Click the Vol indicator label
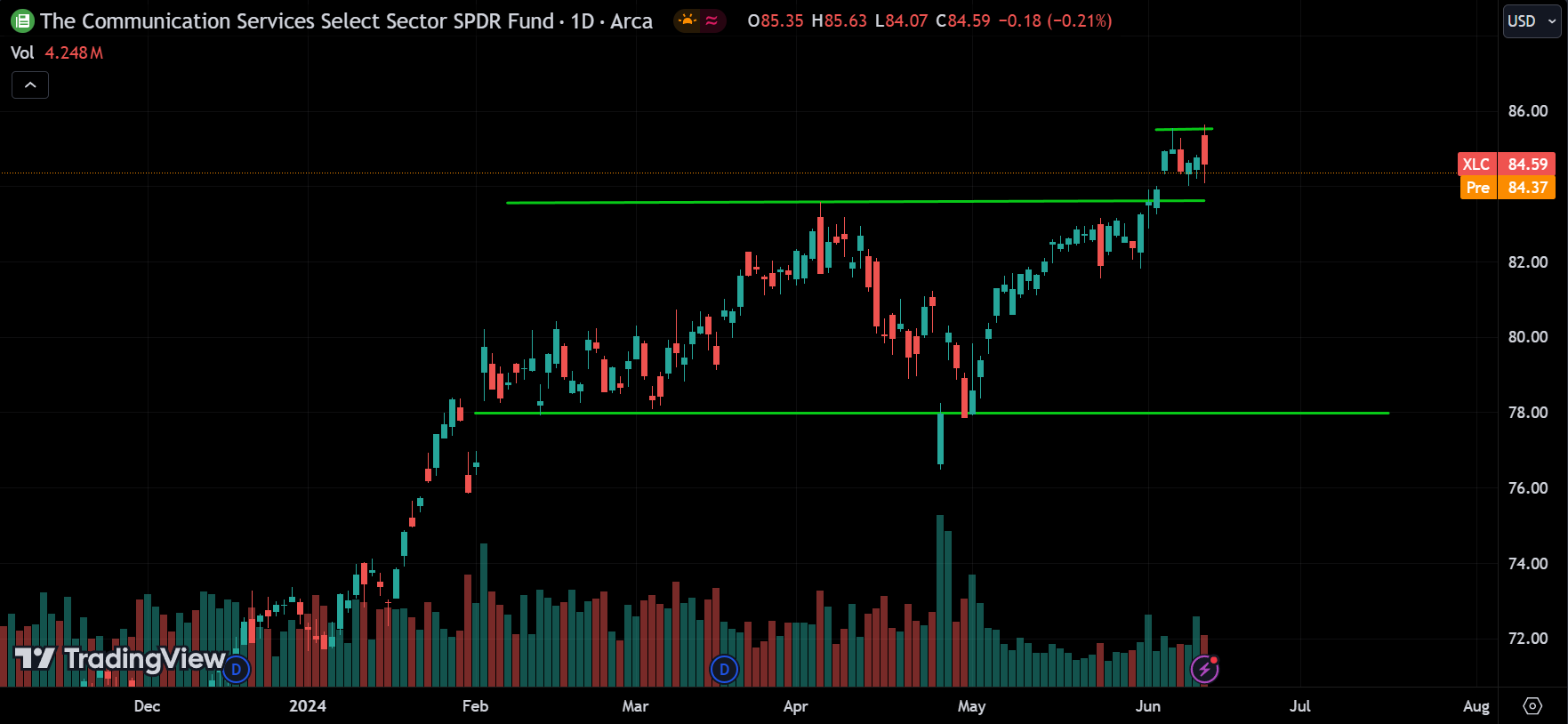Image resolution: width=1568 pixels, height=724 pixels. [x=22, y=52]
